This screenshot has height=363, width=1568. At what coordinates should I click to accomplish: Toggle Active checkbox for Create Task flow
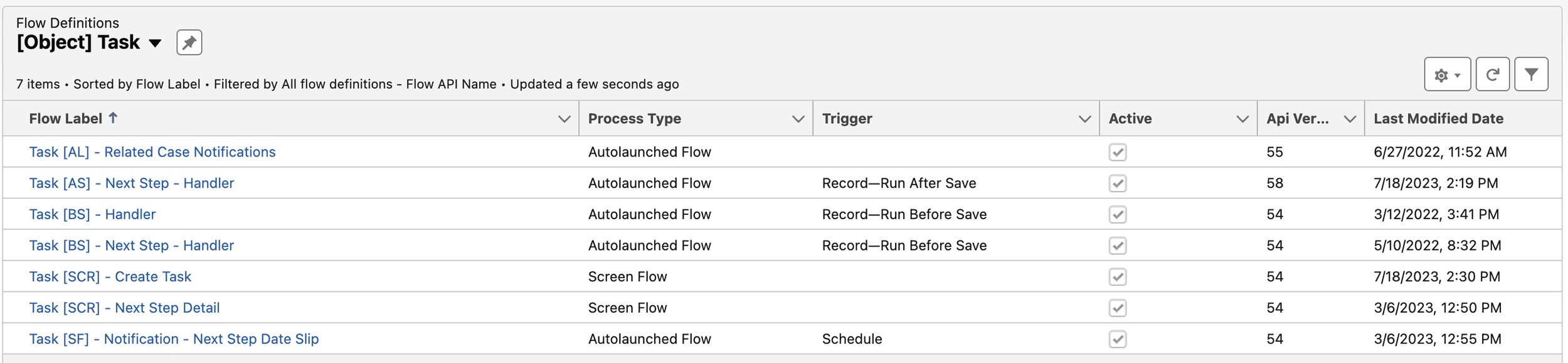(1118, 277)
